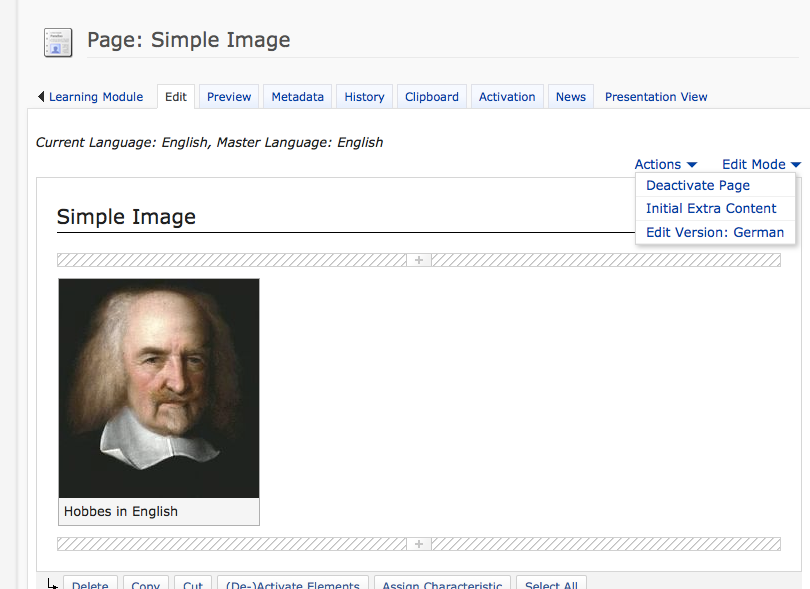This screenshot has height=589, width=810.
Task: Choose Deactivate Page from the menu
Action: coord(697,185)
